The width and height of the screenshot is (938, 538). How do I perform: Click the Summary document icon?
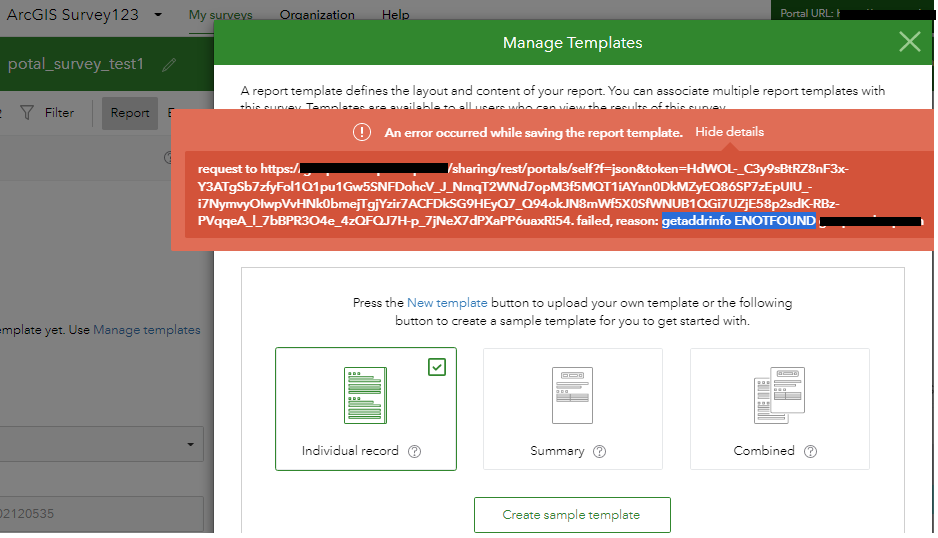[572, 396]
